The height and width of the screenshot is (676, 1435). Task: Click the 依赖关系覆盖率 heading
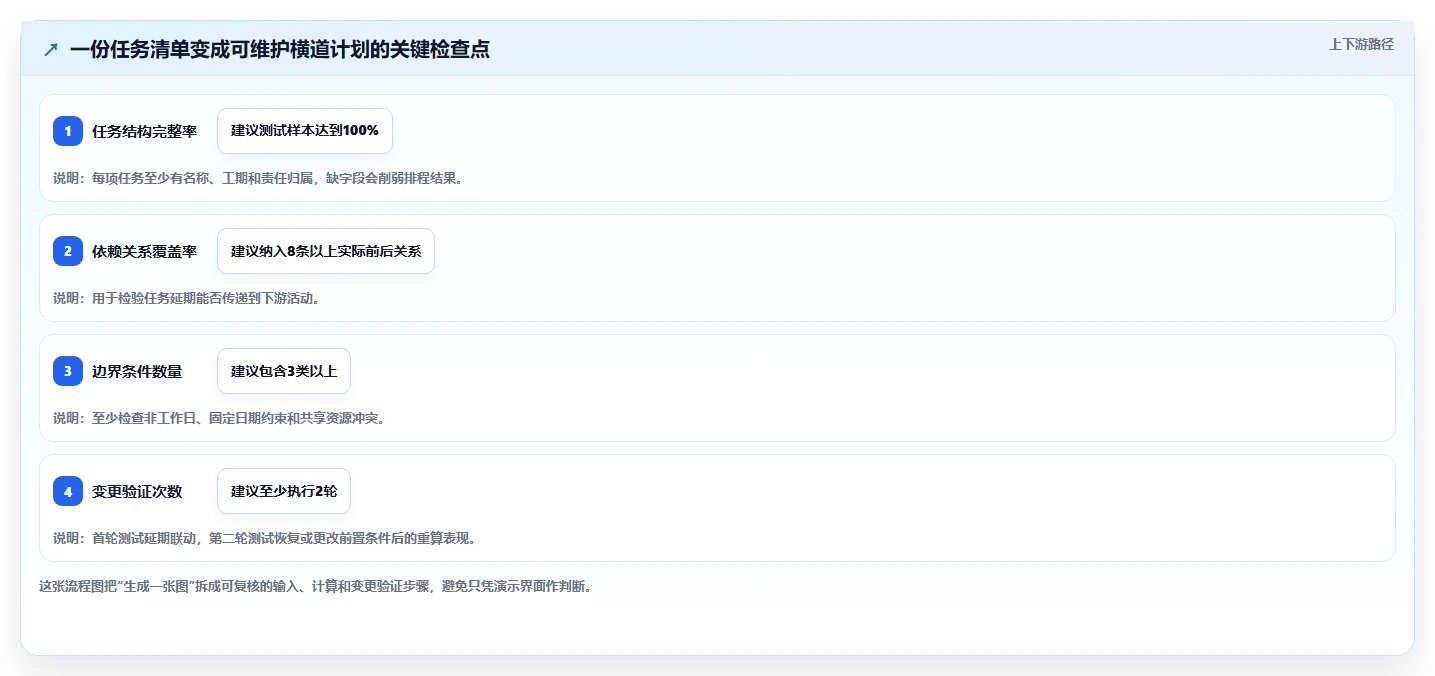click(x=145, y=251)
